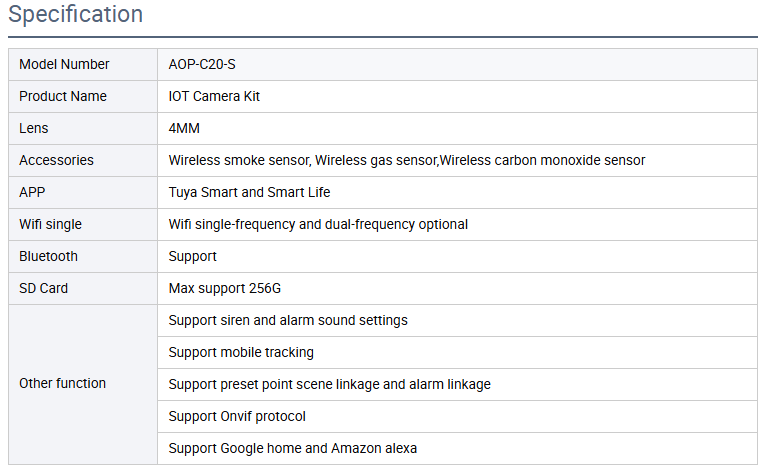Click the 4MM lens value

tap(185, 129)
